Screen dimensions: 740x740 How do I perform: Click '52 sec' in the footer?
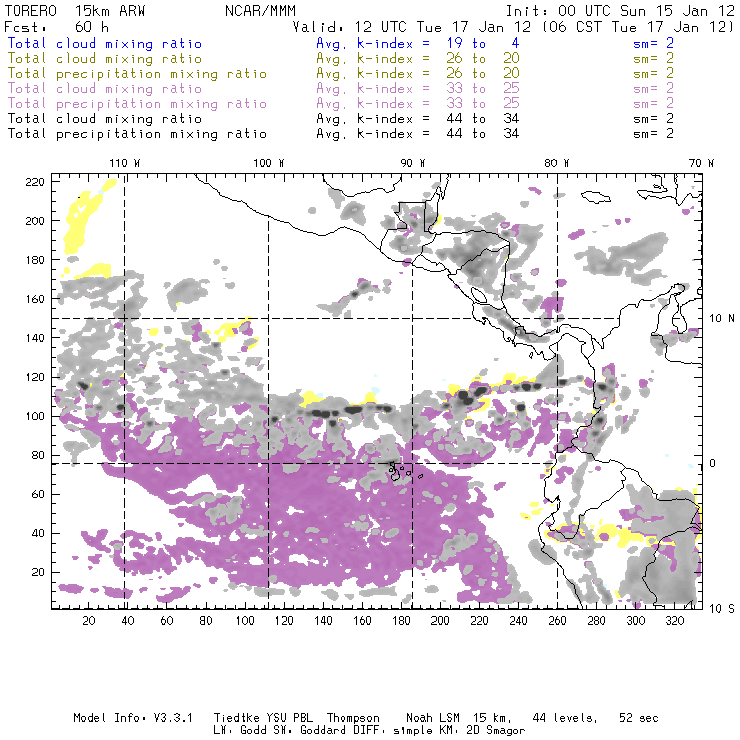pos(639,718)
